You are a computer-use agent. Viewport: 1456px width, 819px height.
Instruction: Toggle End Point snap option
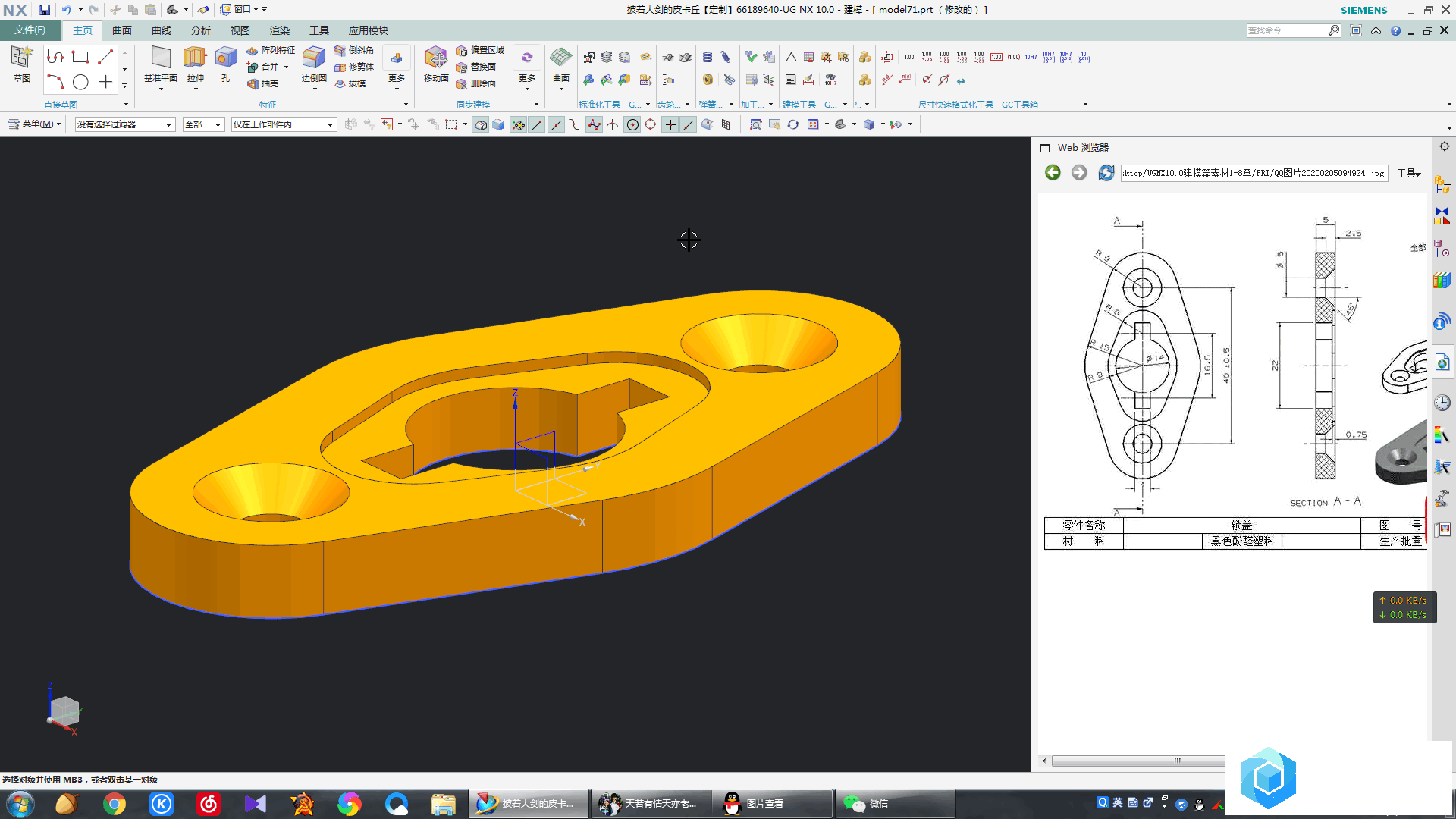pos(537,124)
